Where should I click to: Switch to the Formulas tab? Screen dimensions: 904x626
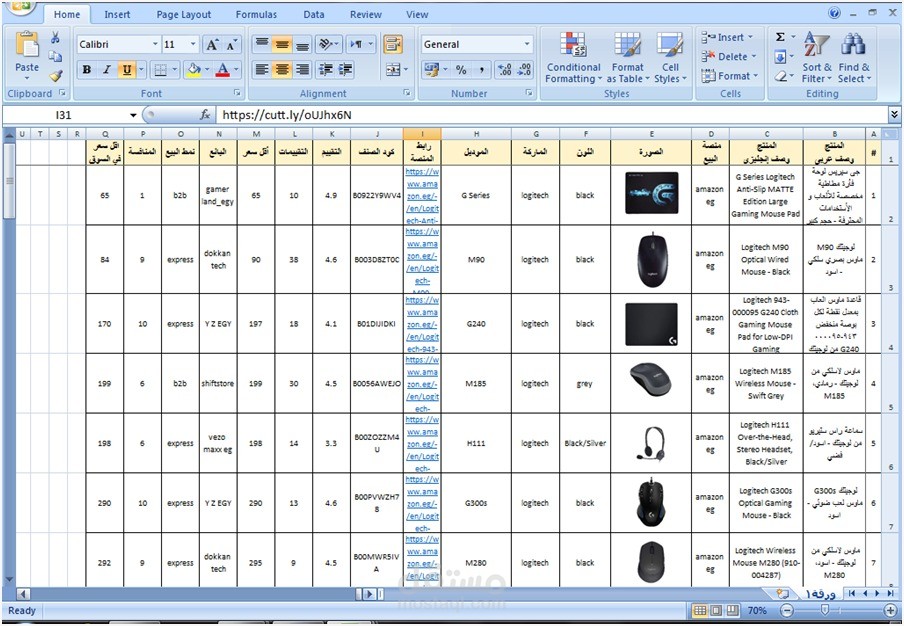pyautogui.click(x=256, y=14)
